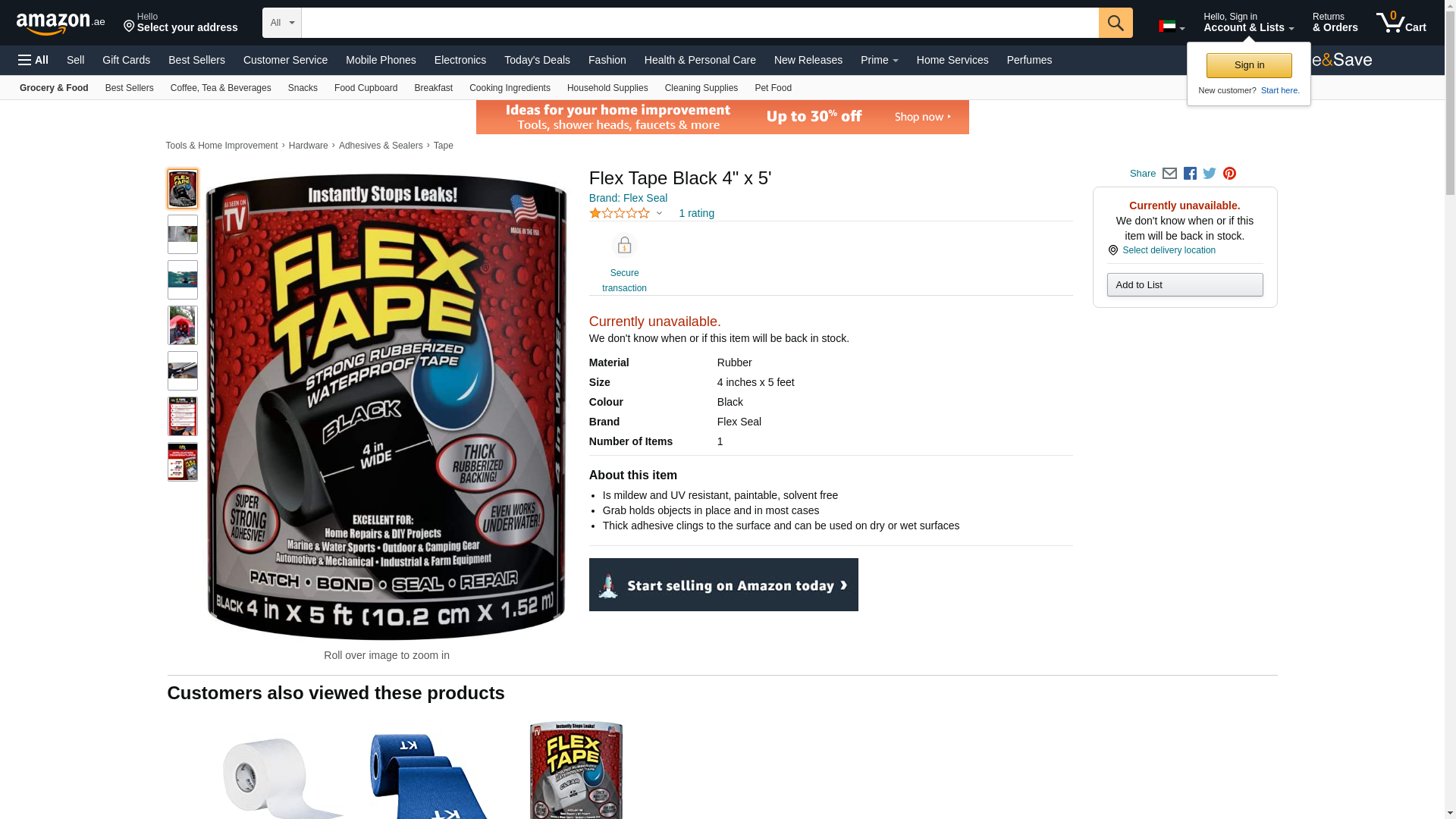1456x819 pixels.
Task: Expand the All search category dropdown
Action: [282, 23]
